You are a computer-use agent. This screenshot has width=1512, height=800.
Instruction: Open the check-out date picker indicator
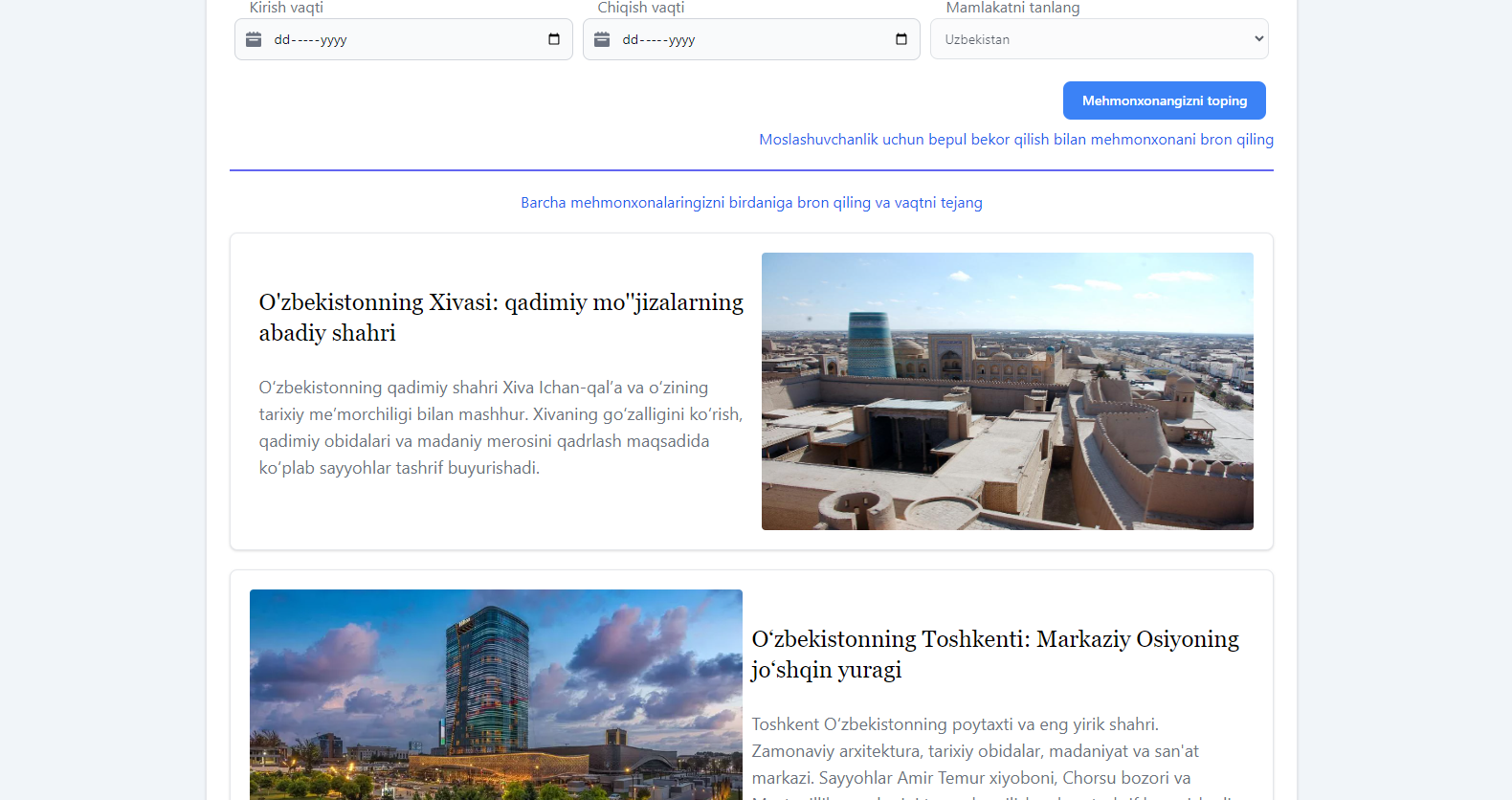click(x=901, y=39)
